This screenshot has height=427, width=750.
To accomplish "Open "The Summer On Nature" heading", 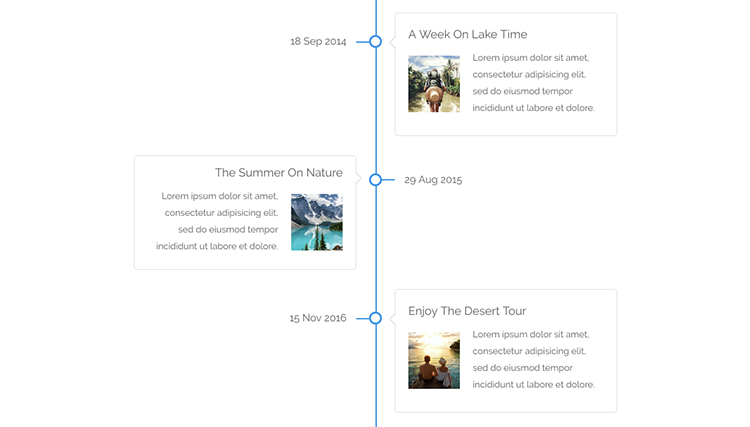I will (279, 173).
